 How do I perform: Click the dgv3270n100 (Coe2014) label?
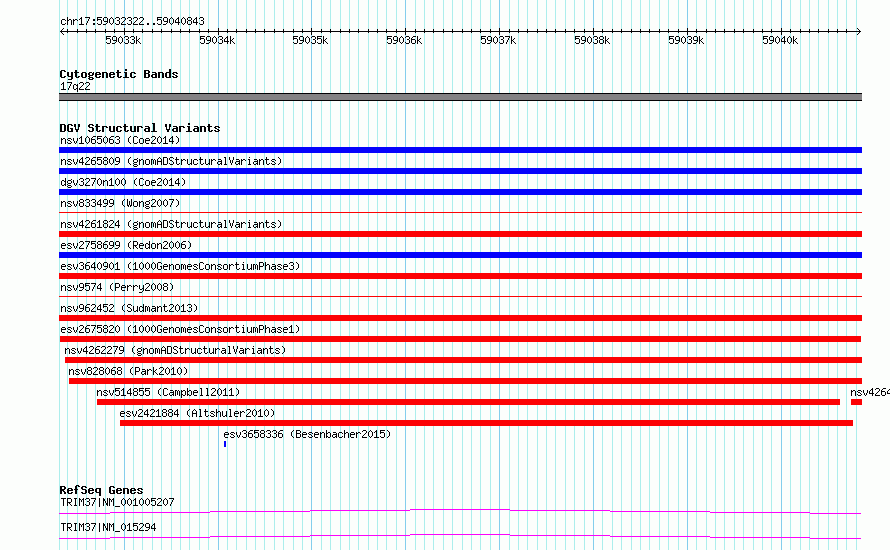tap(123, 182)
